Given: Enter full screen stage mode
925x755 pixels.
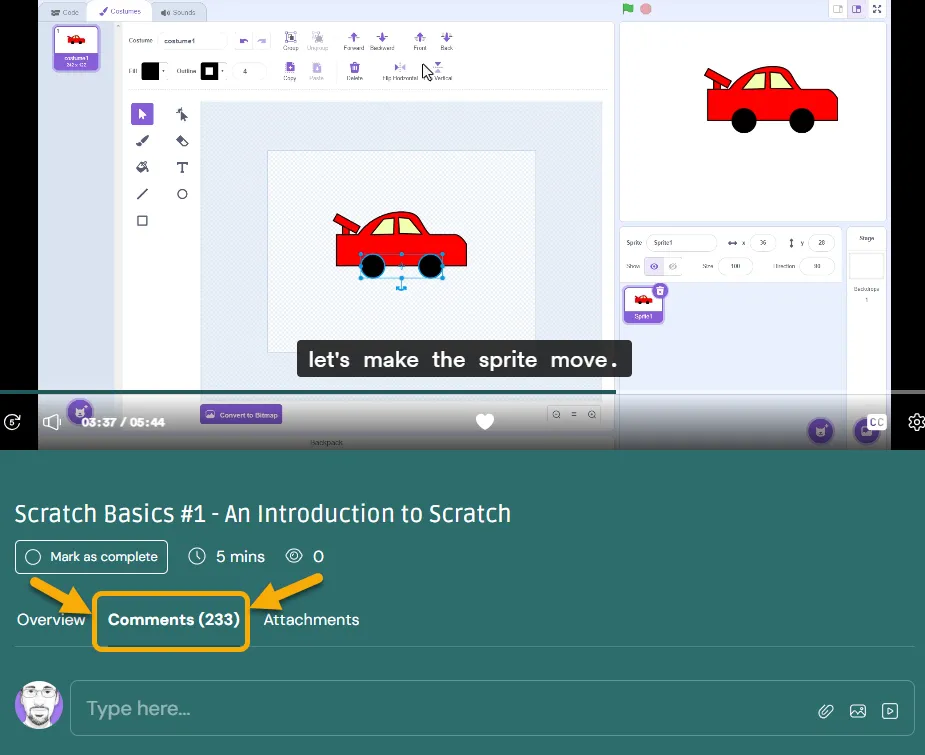Looking at the screenshot, I should click(x=877, y=9).
